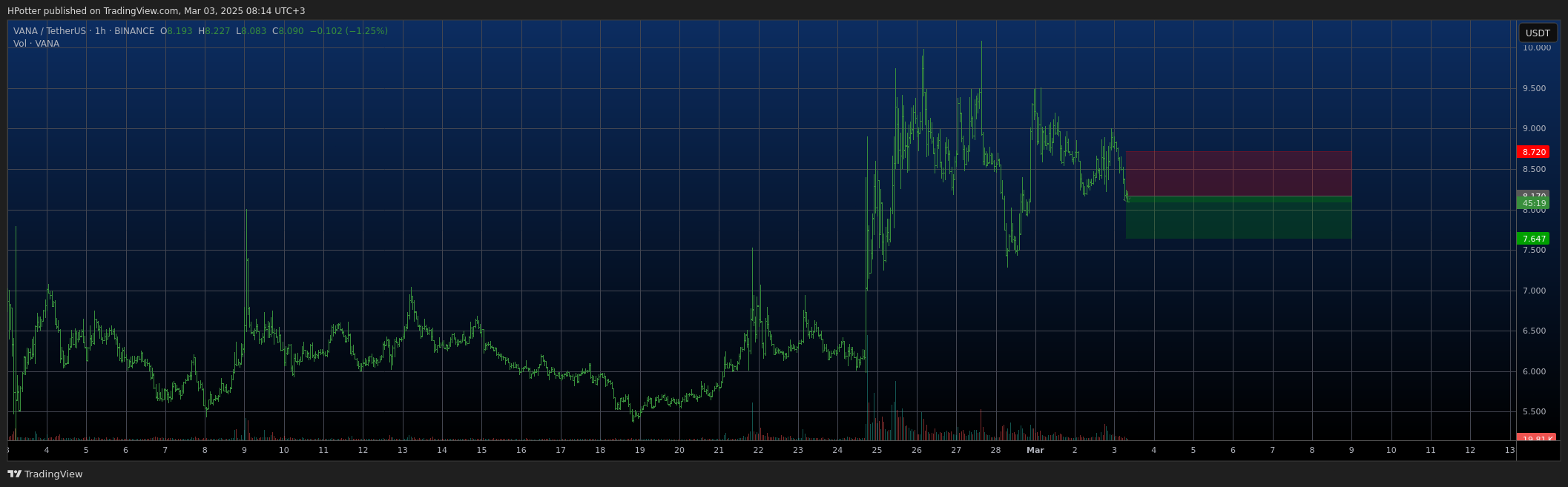The height and width of the screenshot is (487, 1568).
Task: Click the 45:19 countdown price label
Action: (1533, 203)
